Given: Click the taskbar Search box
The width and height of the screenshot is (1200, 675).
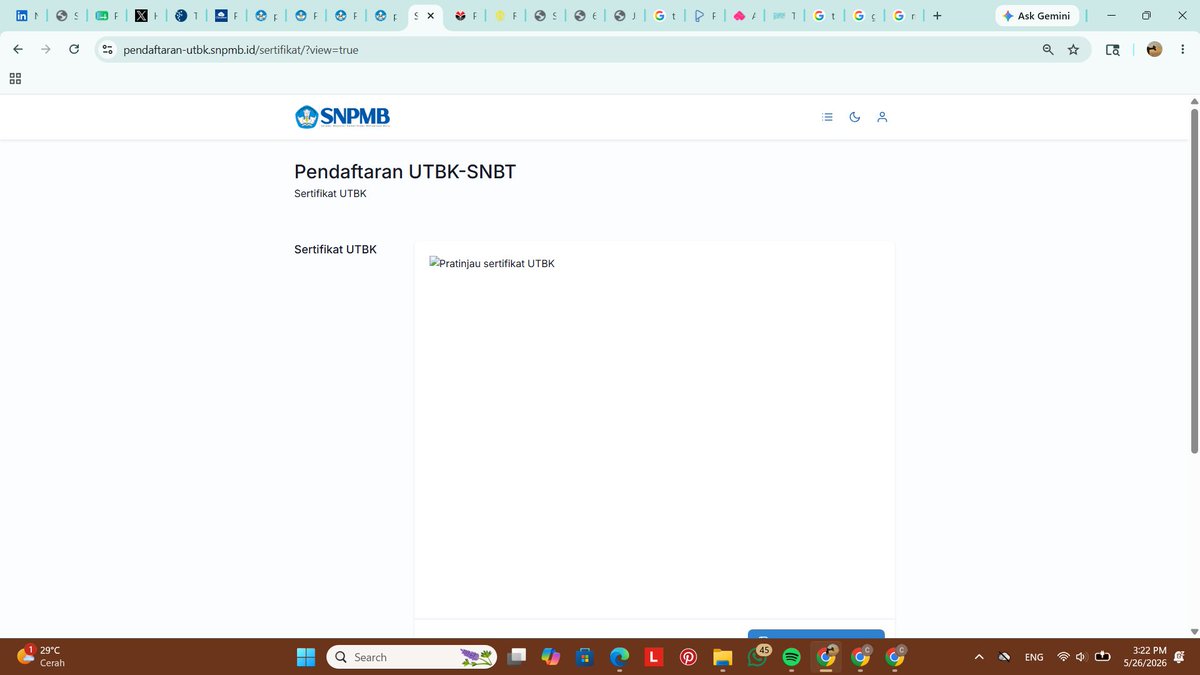Looking at the screenshot, I should [411, 657].
